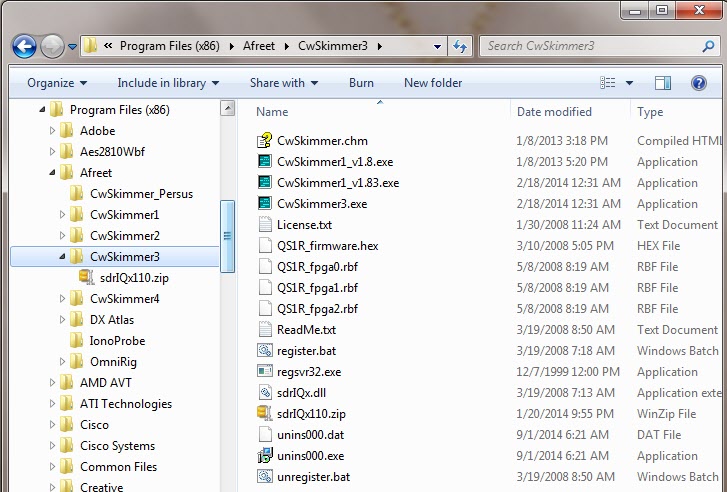Select the ATI Technologies folder in tree
The image size is (727, 492).
pos(125,404)
